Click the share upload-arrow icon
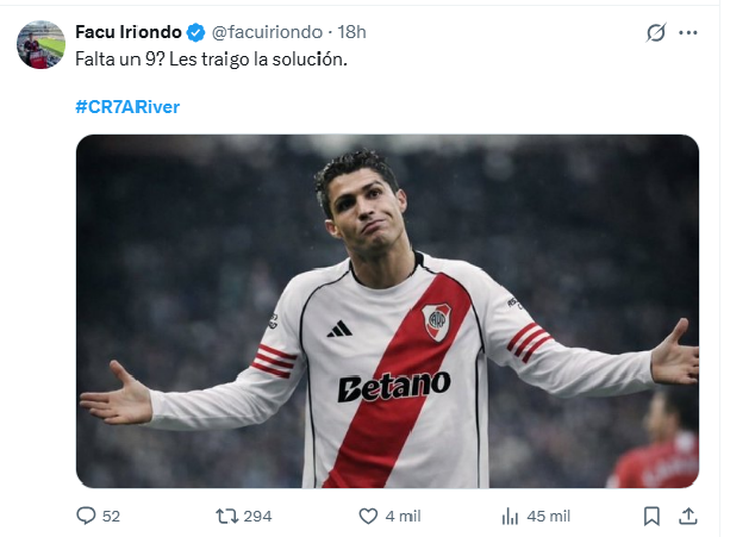This screenshot has height=537, width=730. tap(688, 516)
